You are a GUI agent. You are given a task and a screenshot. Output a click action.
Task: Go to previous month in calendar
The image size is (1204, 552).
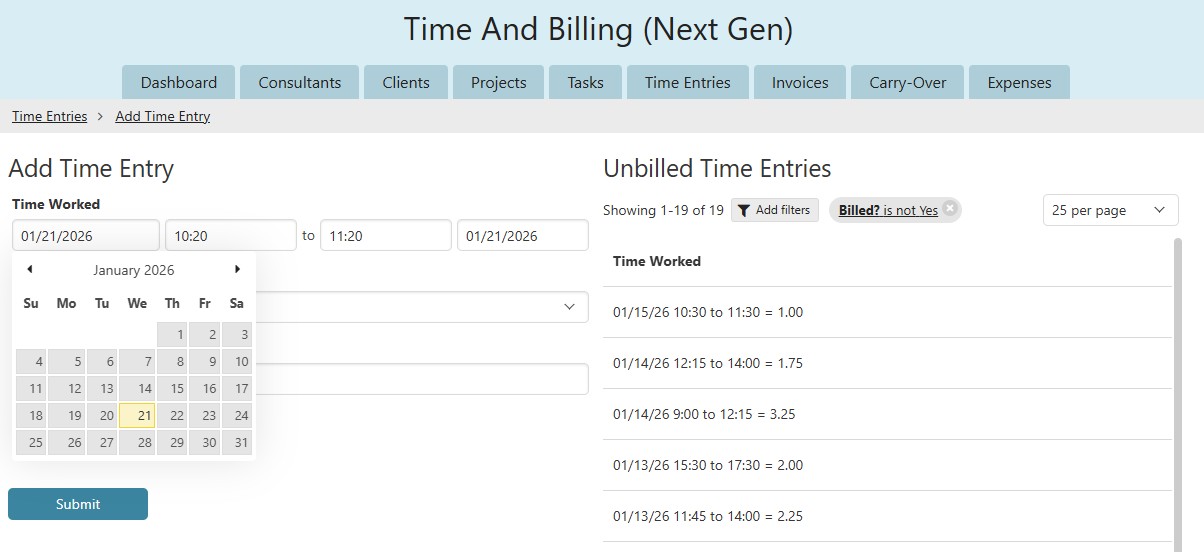pos(30,269)
